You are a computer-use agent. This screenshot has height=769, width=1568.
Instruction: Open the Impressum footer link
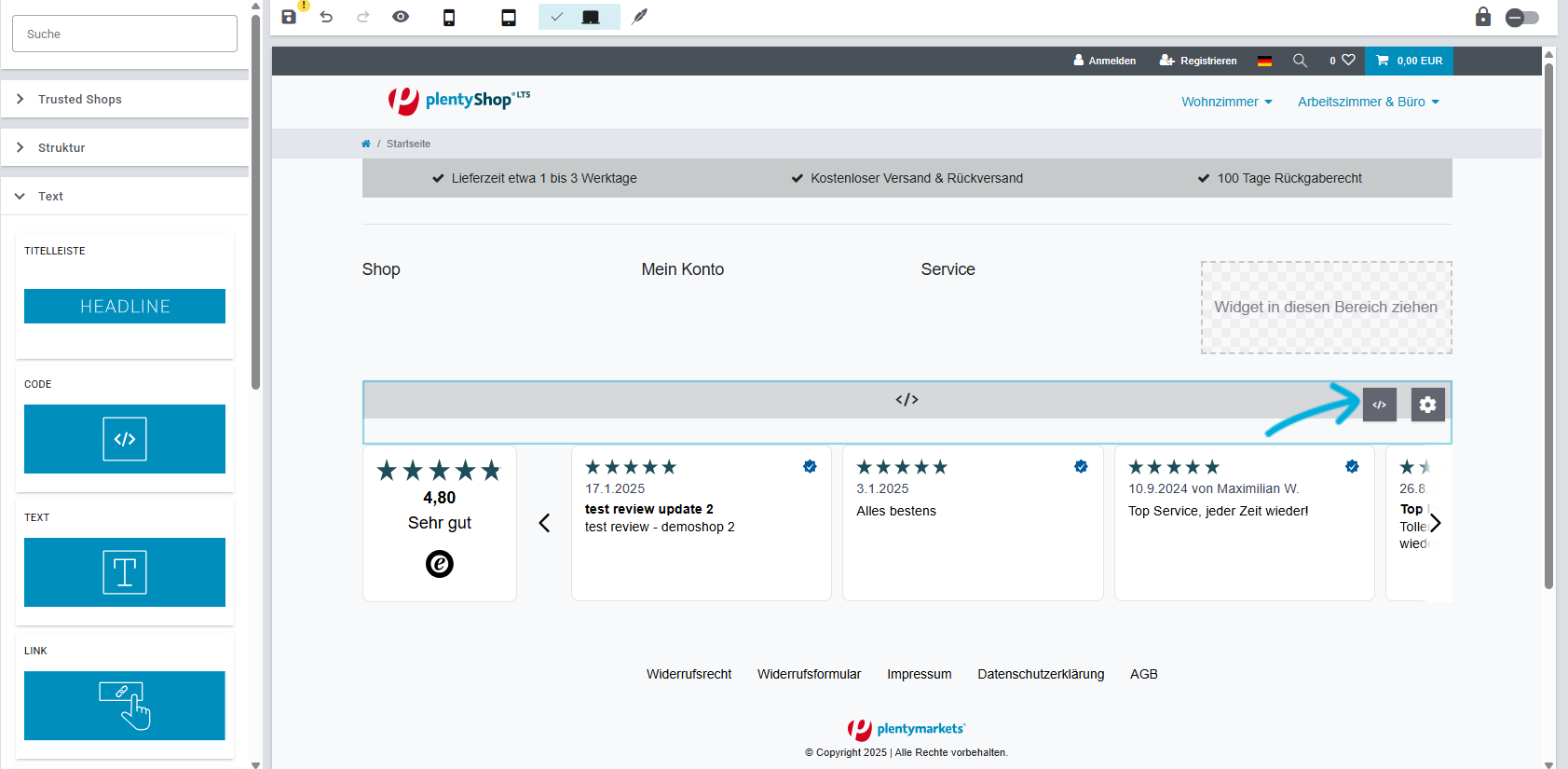920,674
